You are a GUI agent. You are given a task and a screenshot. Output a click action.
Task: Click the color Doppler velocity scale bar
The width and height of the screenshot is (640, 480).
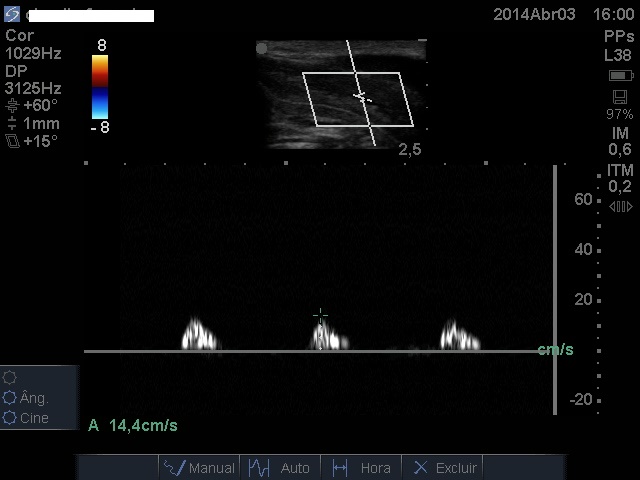(100, 87)
